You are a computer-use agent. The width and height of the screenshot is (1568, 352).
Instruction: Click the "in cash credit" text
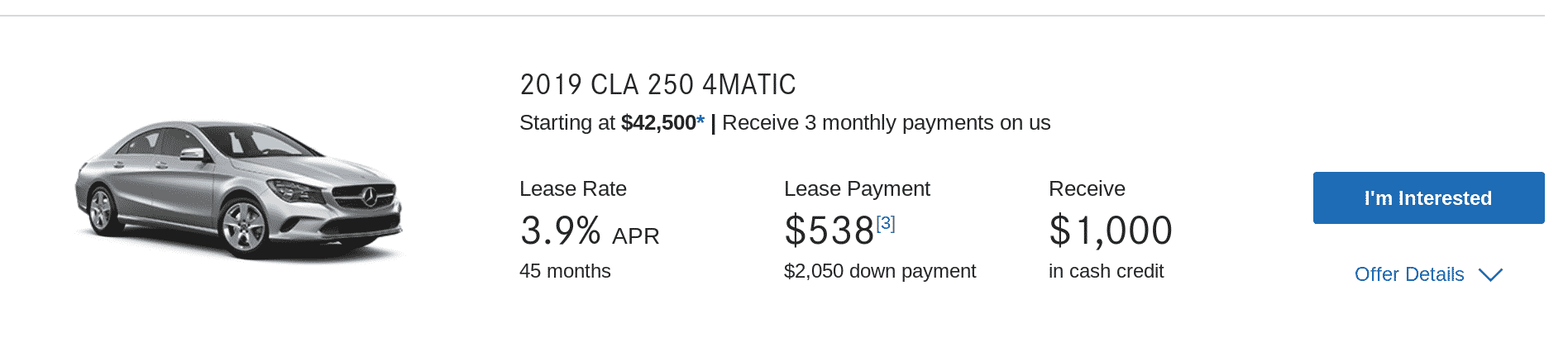[1106, 271]
